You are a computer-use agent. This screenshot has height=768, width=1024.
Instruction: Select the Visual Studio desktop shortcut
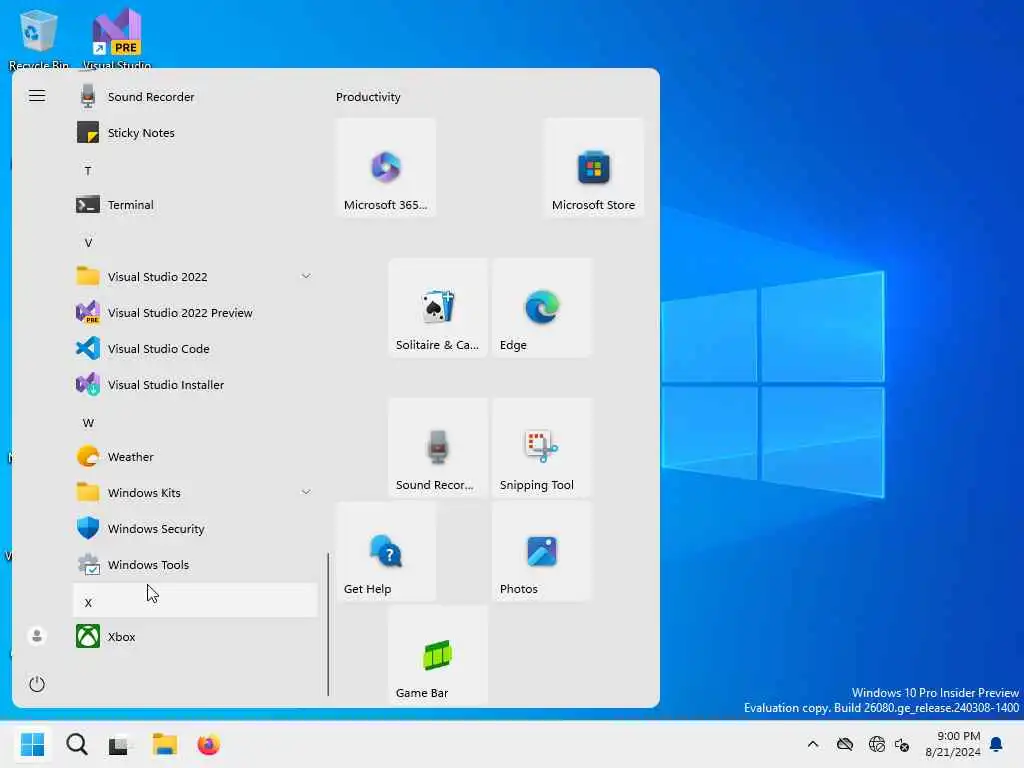[117, 38]
